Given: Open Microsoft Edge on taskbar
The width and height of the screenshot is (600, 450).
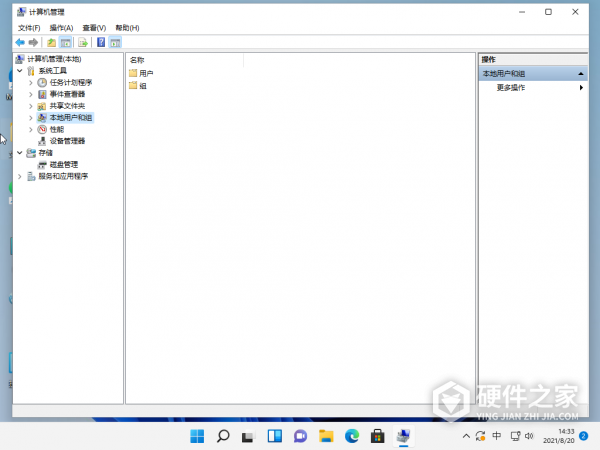Looking at the screenshot, I should click(352, 436).
